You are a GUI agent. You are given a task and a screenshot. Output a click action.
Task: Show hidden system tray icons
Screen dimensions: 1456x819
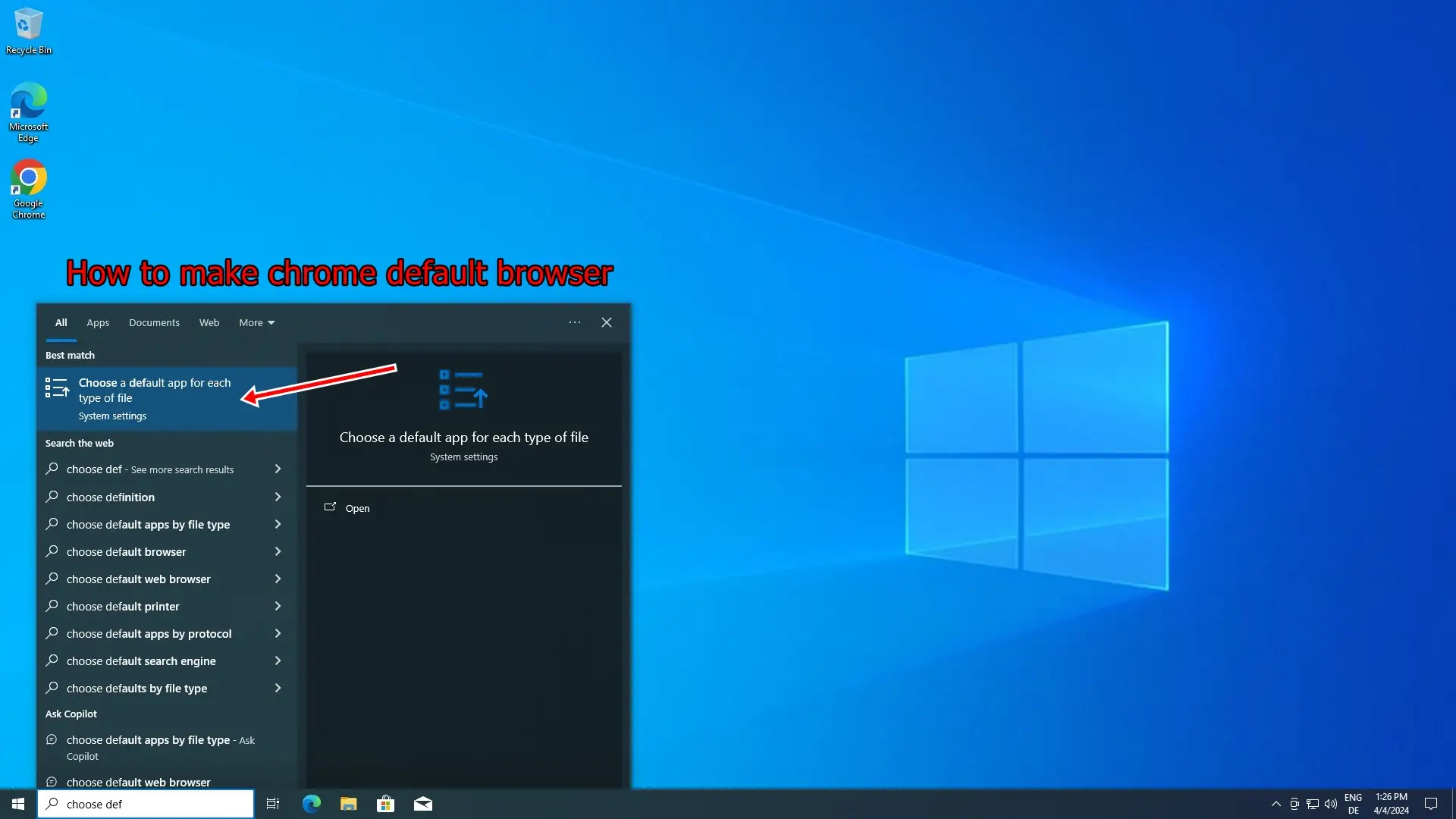pyautogui.click(x=1276, y=804)
